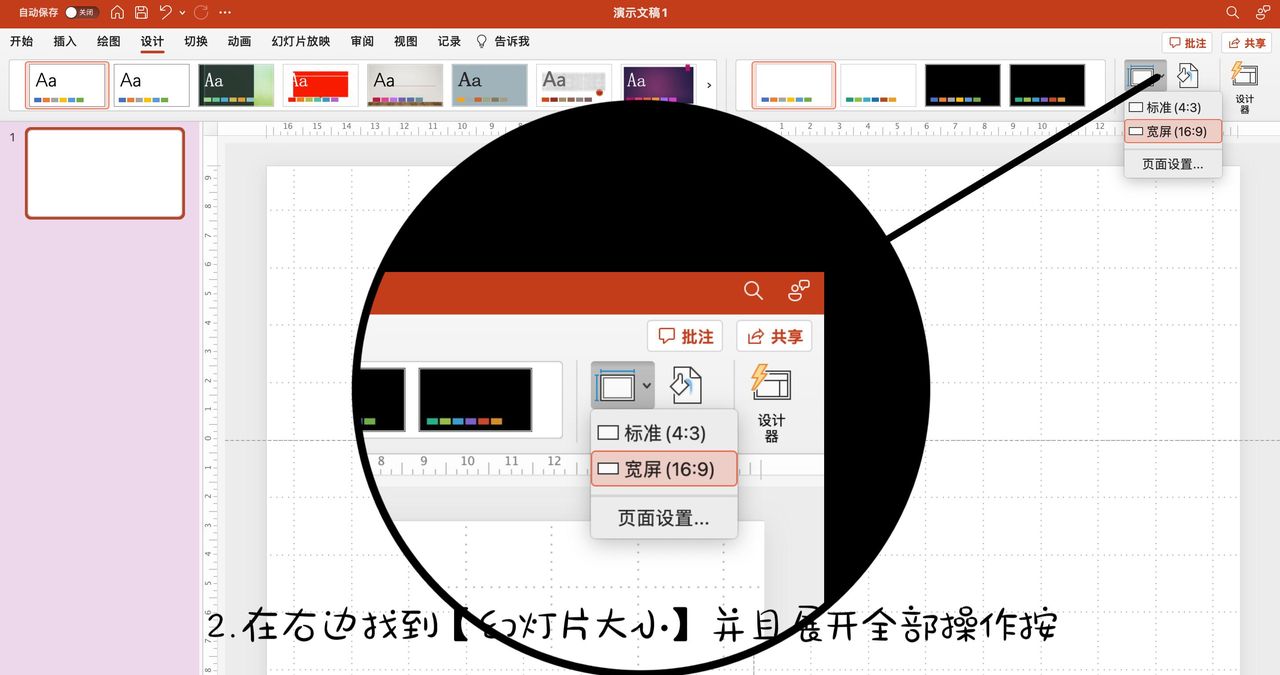Open the 视图 tab
The image size is (1280, 675).
pyautogui.click(x=406, y=42)
